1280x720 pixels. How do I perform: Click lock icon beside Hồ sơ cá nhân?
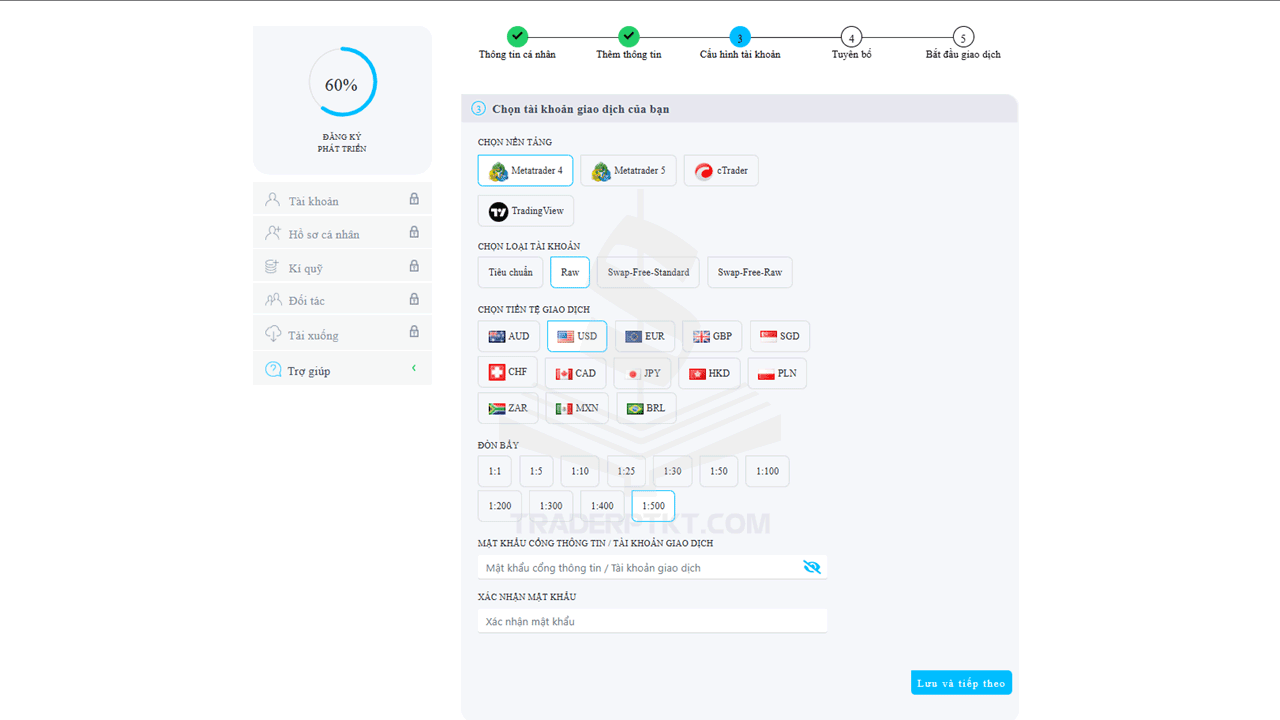pos(414,232)
